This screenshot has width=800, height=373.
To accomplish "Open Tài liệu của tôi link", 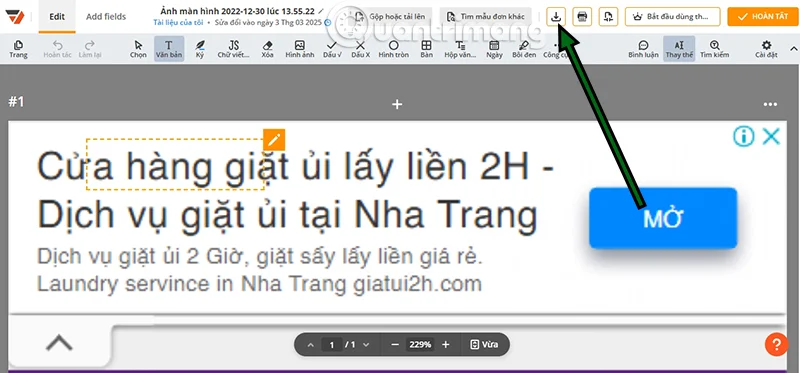I will tap(178, 23).
